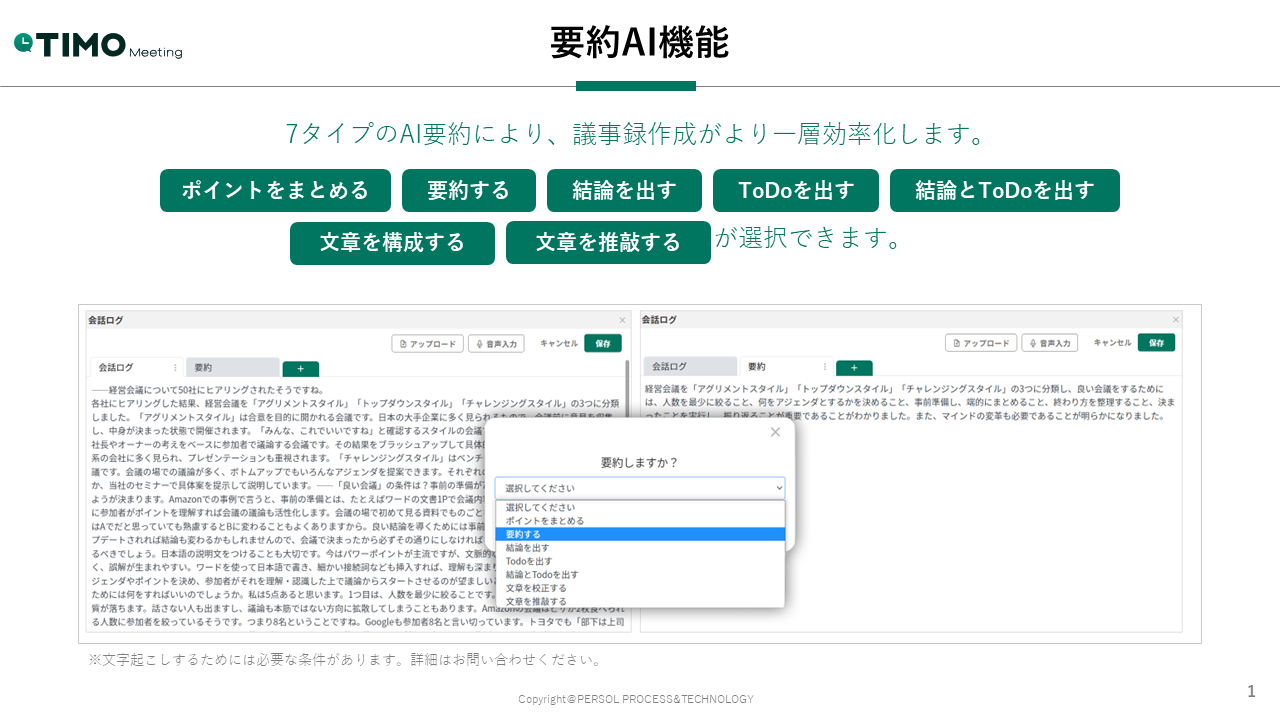
Task: Click 保存 in the right panel
Action: 1156,343
